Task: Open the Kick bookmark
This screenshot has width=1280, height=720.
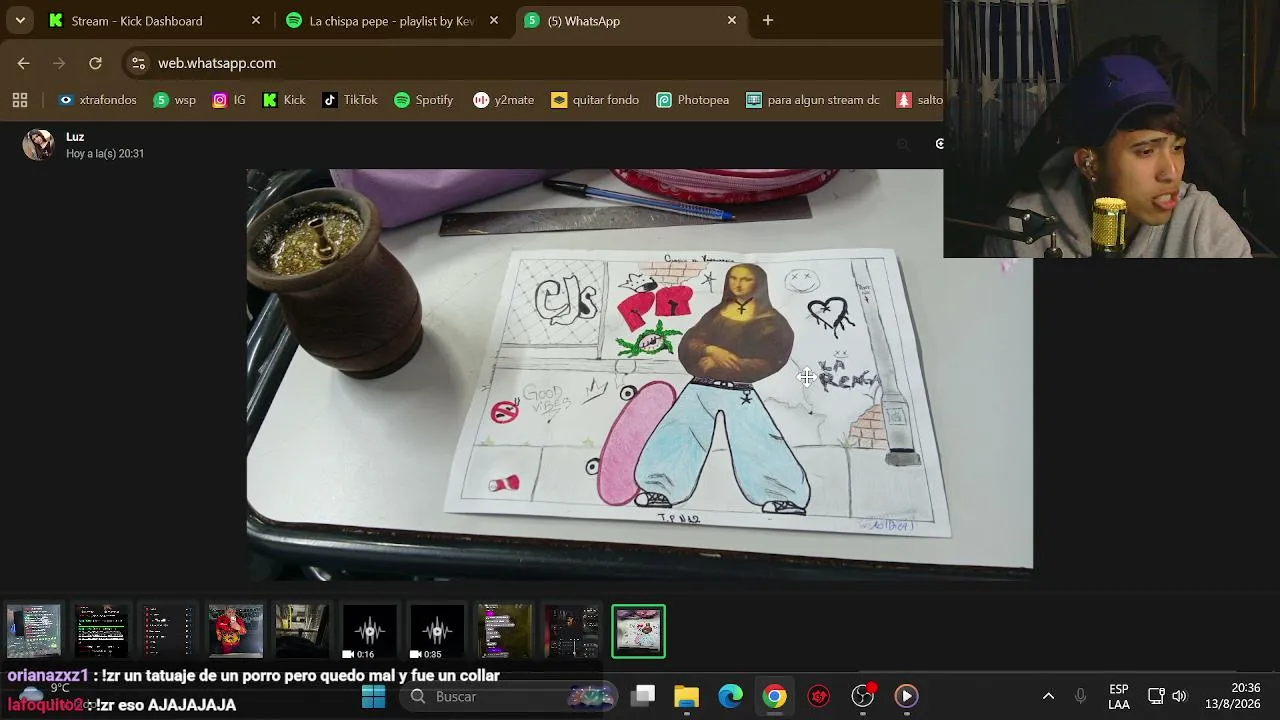Action: click(284, 100)
